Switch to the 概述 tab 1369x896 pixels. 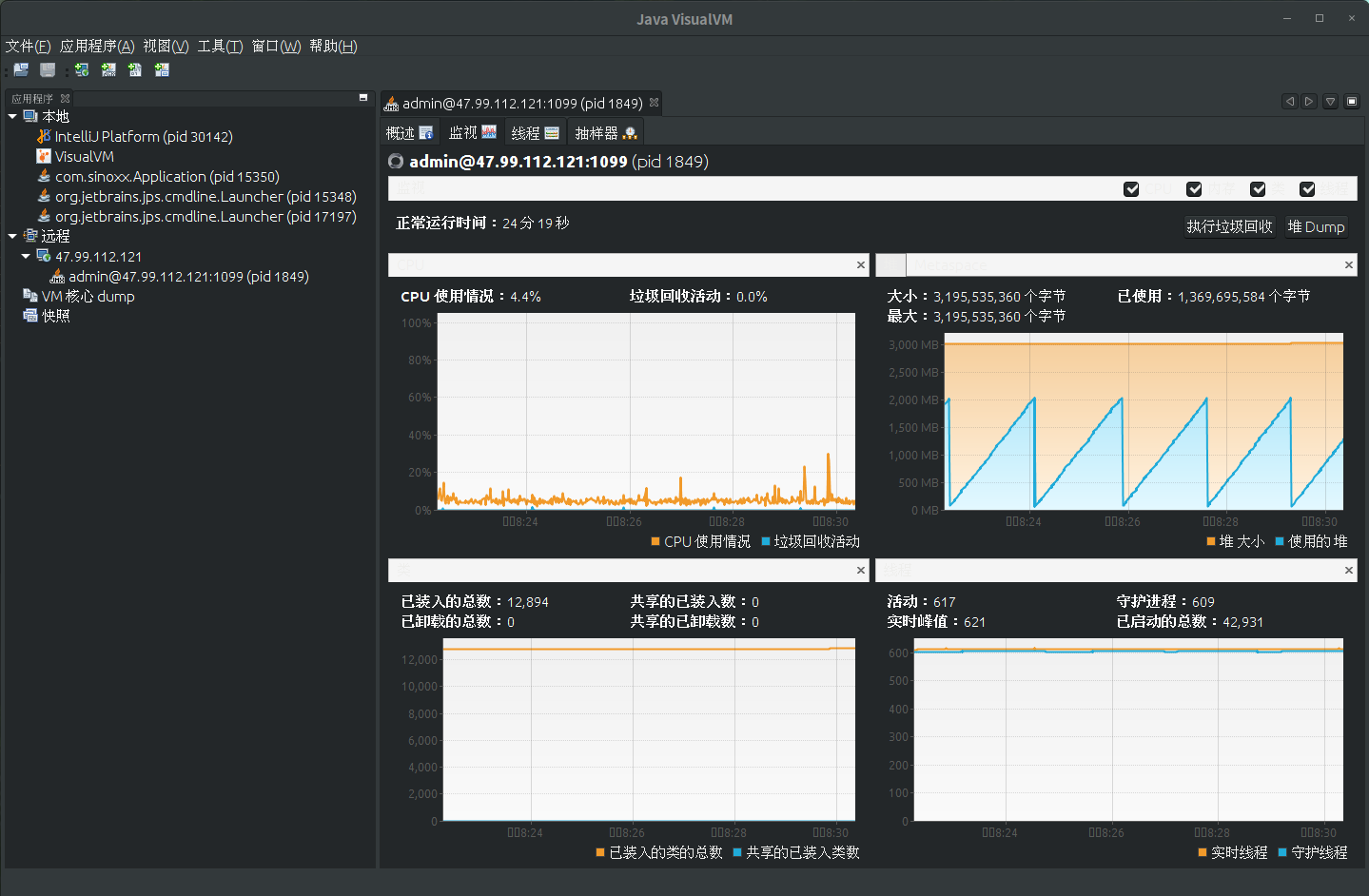click(x=410, y=133)
